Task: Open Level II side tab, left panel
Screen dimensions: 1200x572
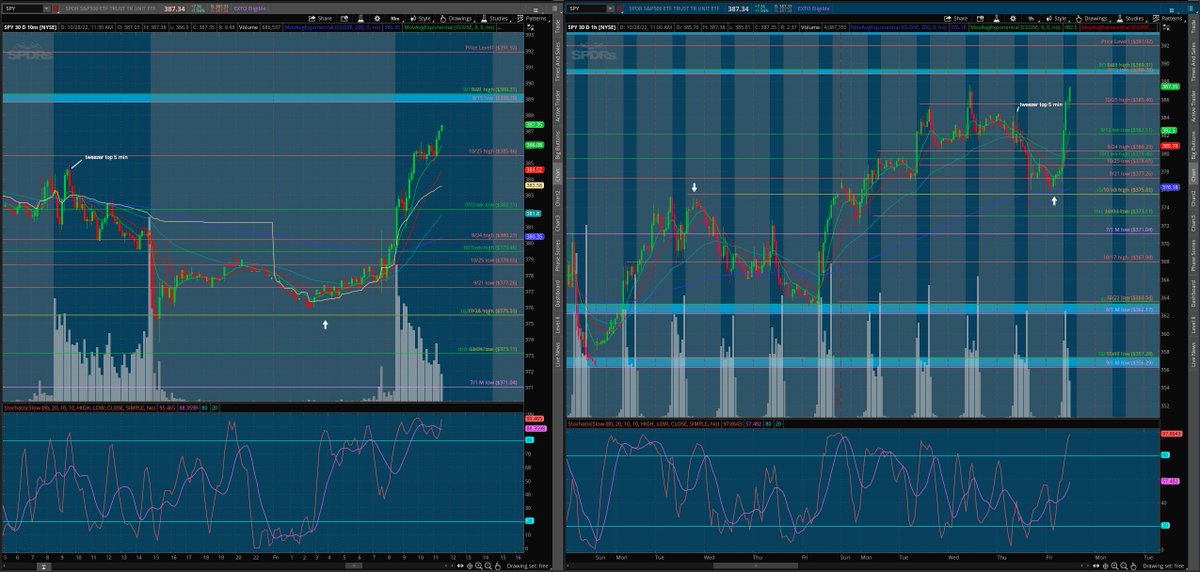Action: click(557, 323)
